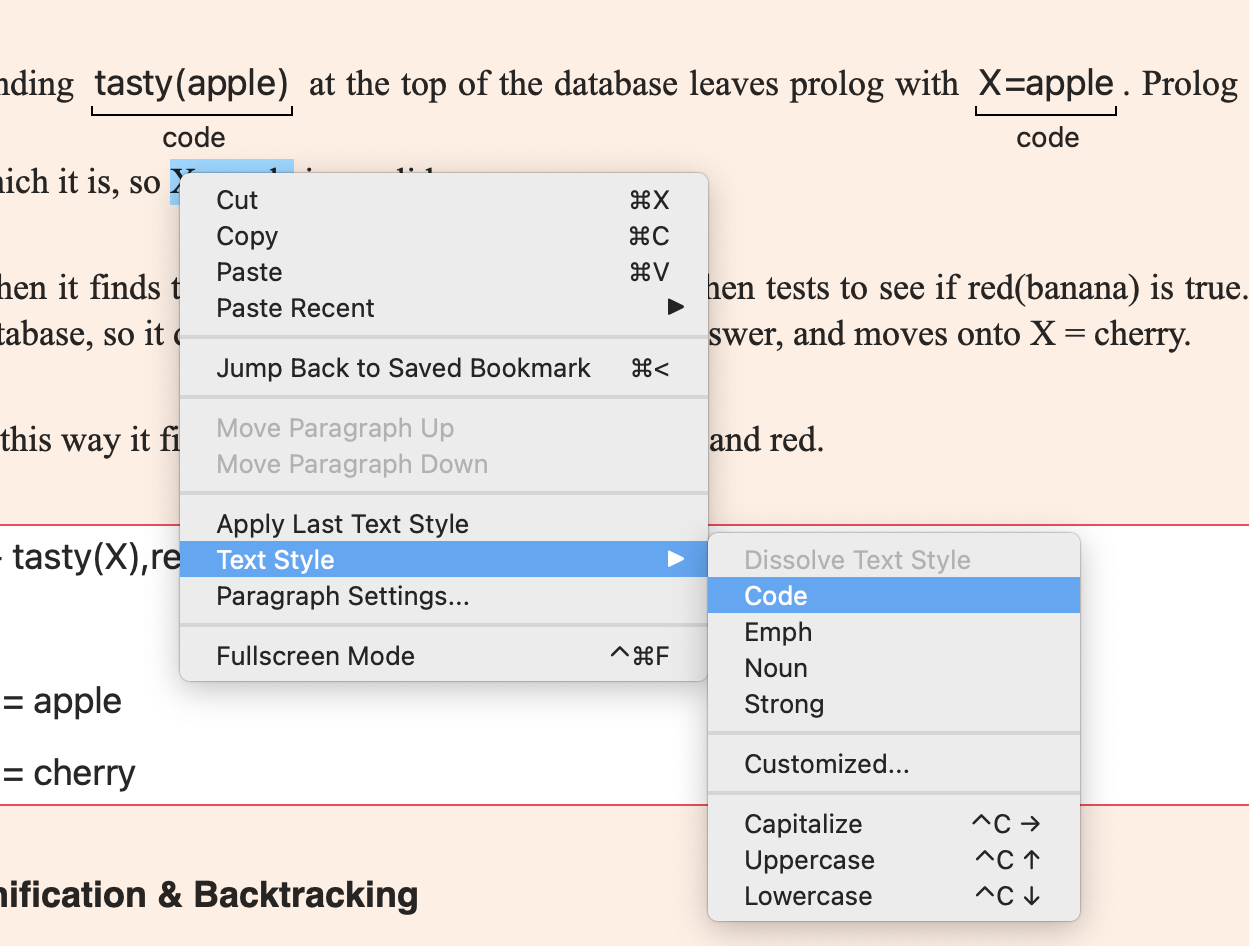This screenshot has height=946, width=1249.
Task: Open the Customized style options
Action: [827, 763]
